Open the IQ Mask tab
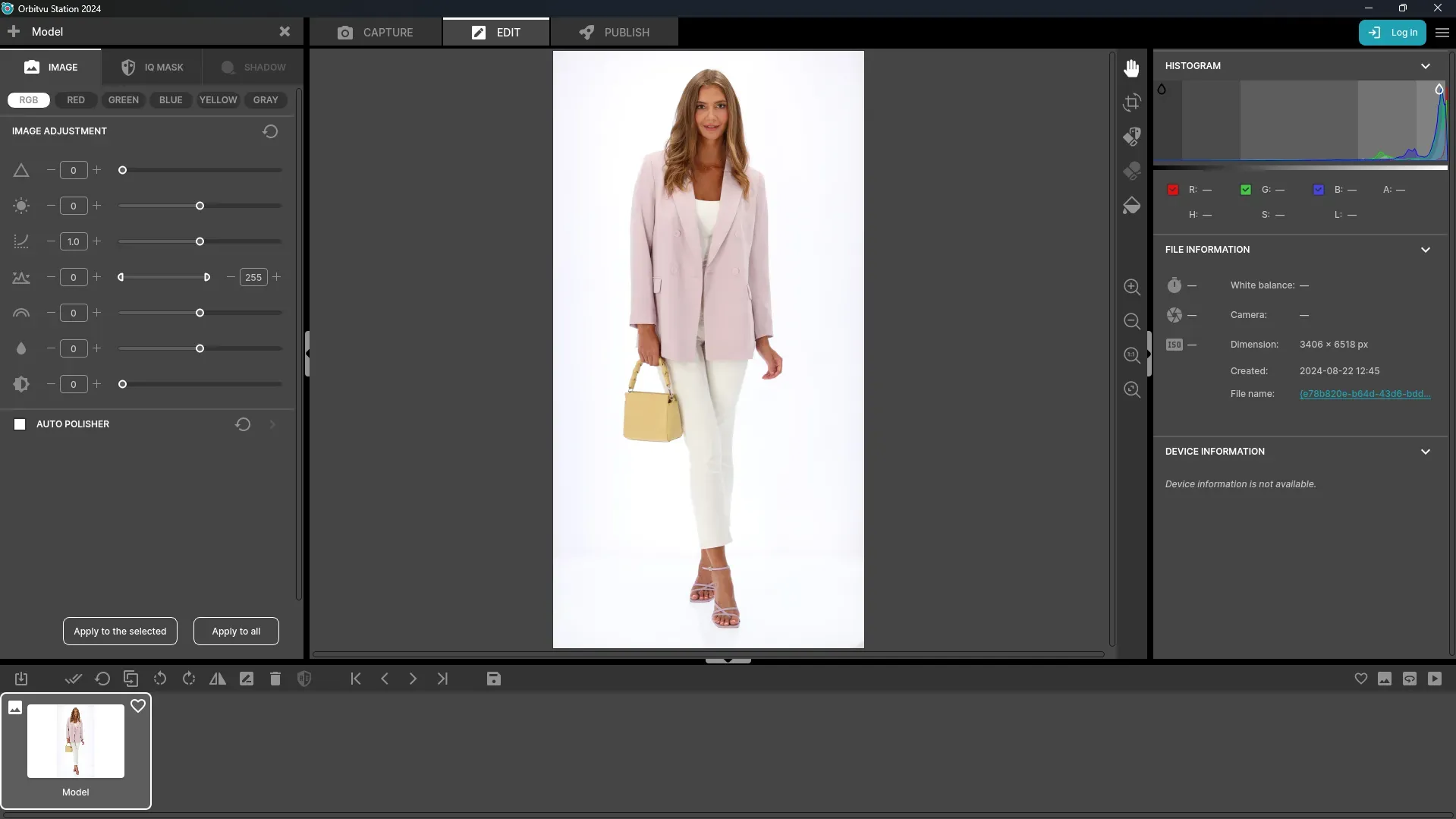The width and height of the screenshot is (1456, 819). point(153,68)
